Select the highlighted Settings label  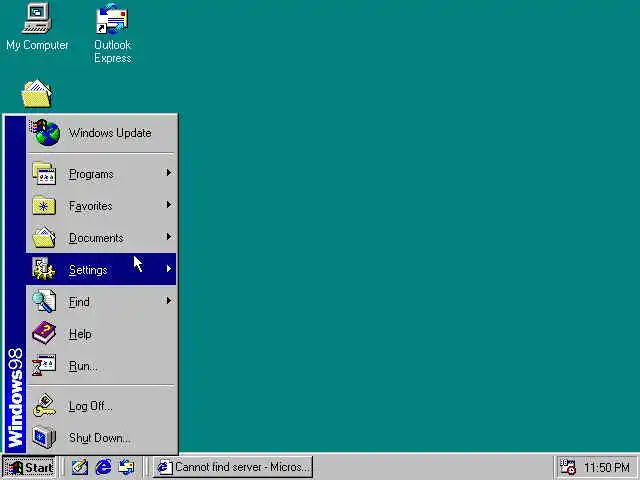pos(88,270)
